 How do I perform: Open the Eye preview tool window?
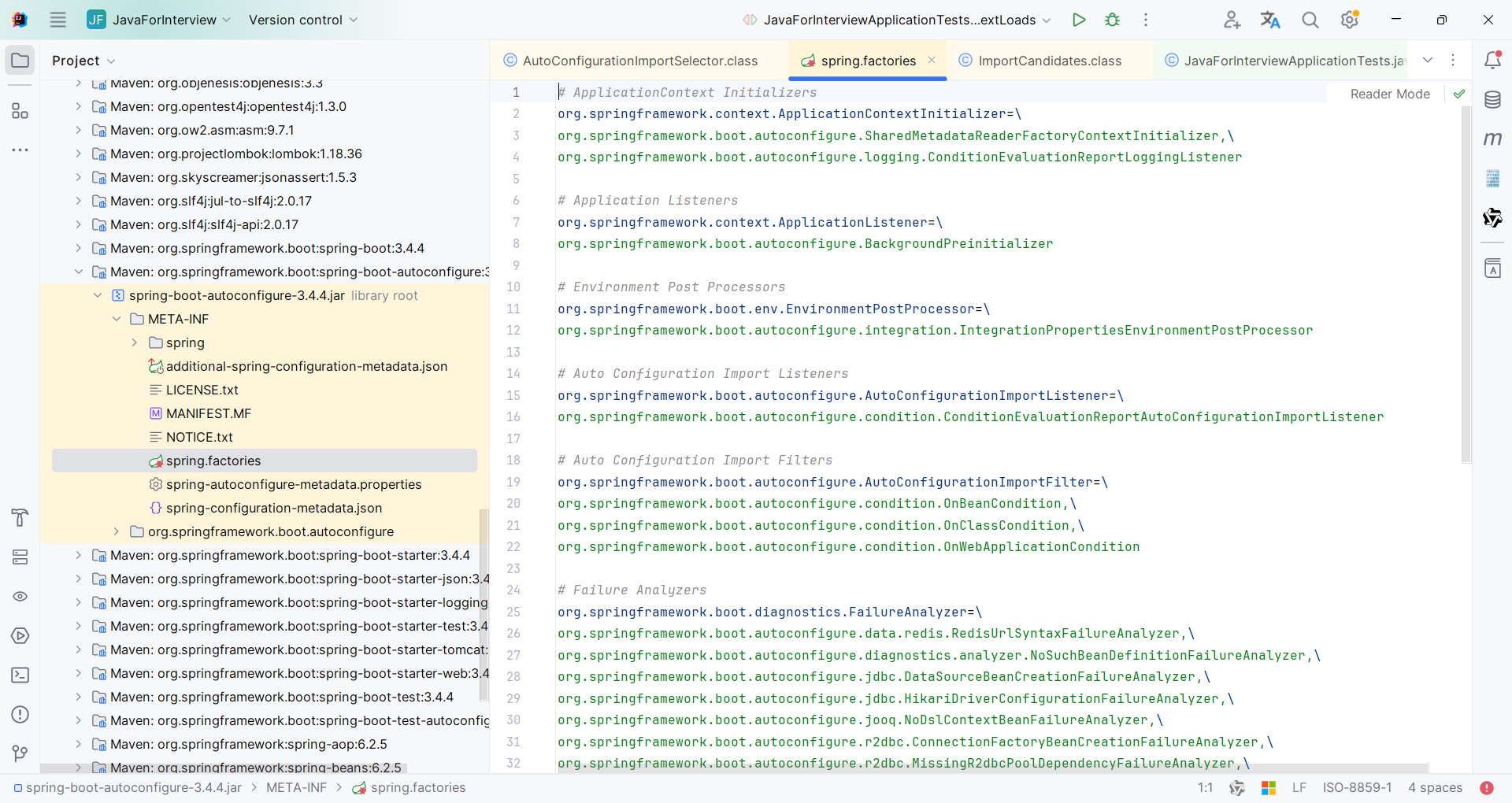[20, 597]
